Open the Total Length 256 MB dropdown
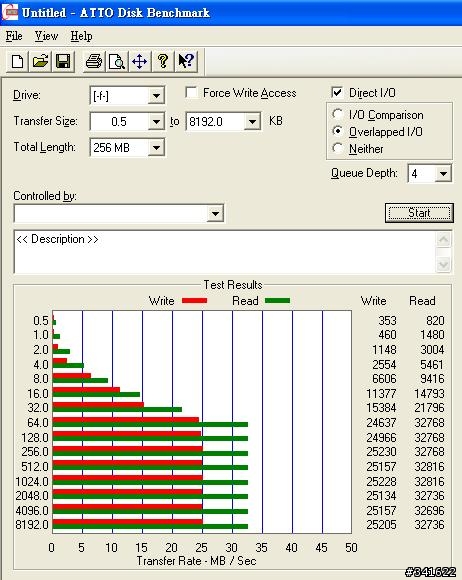Screen dimensions: 462x580 point(156,148)
